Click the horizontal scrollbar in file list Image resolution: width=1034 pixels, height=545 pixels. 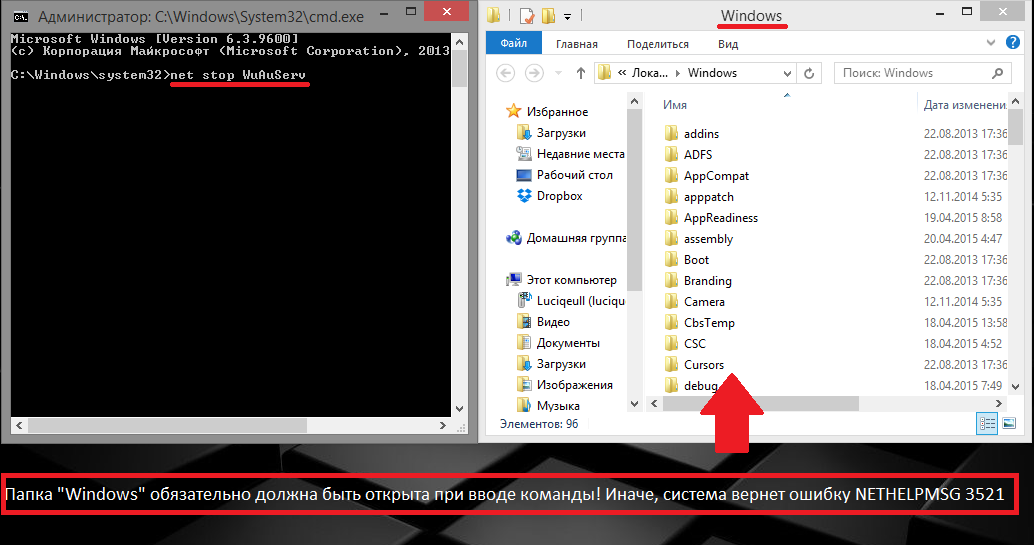tap(760, 403)
